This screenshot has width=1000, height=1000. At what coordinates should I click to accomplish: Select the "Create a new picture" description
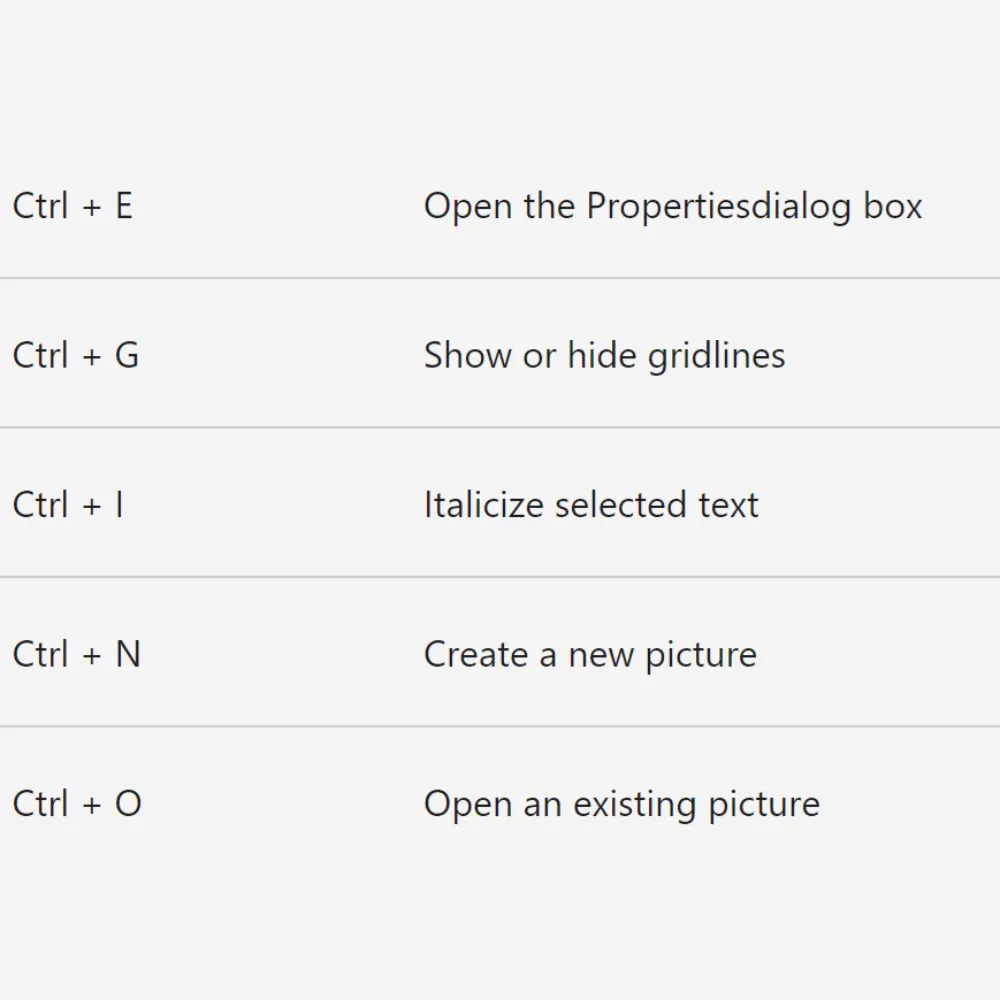tap(590, 654)
